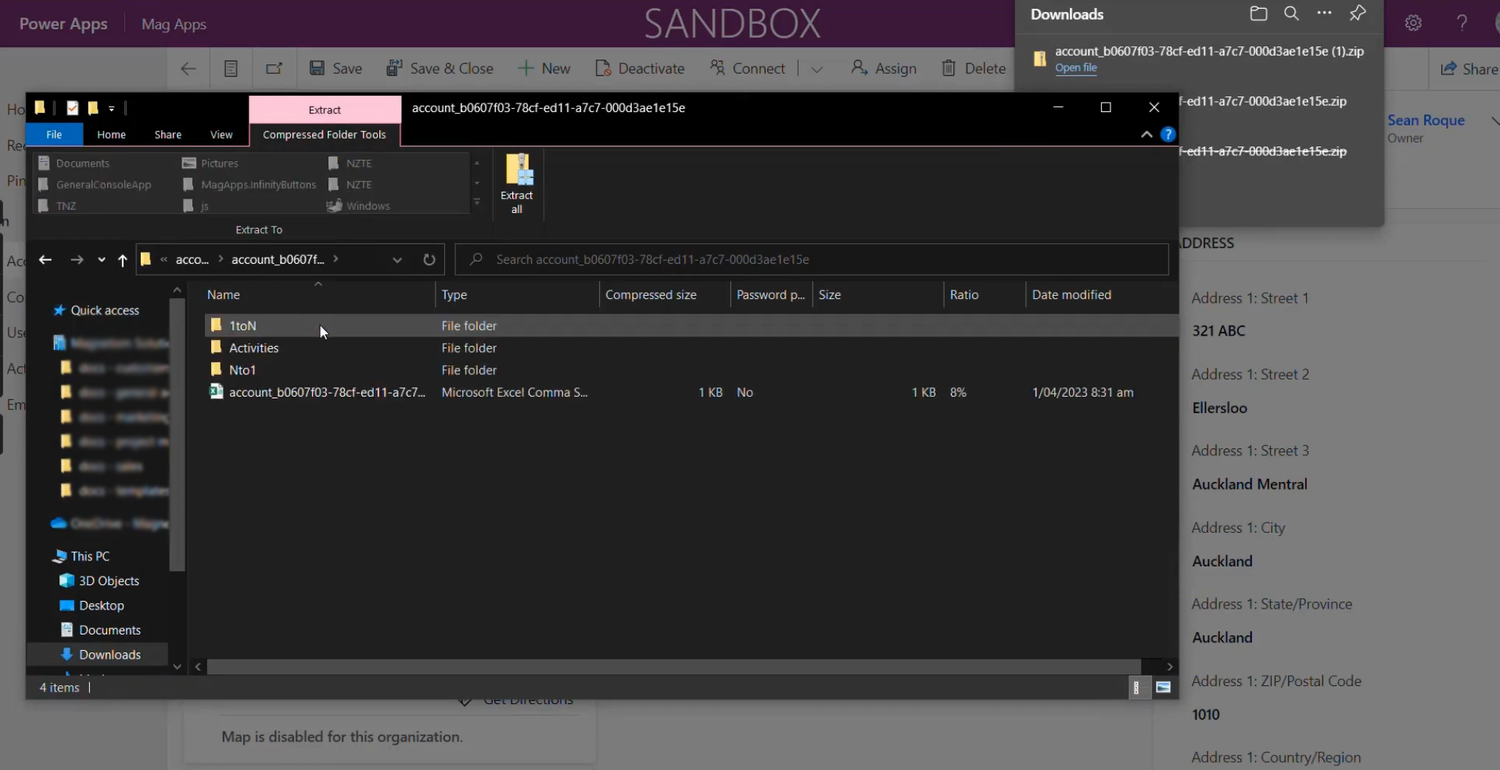Go up one folder level in Explorer
Screen dimensions: 1500x770
[x=122, y=260]
